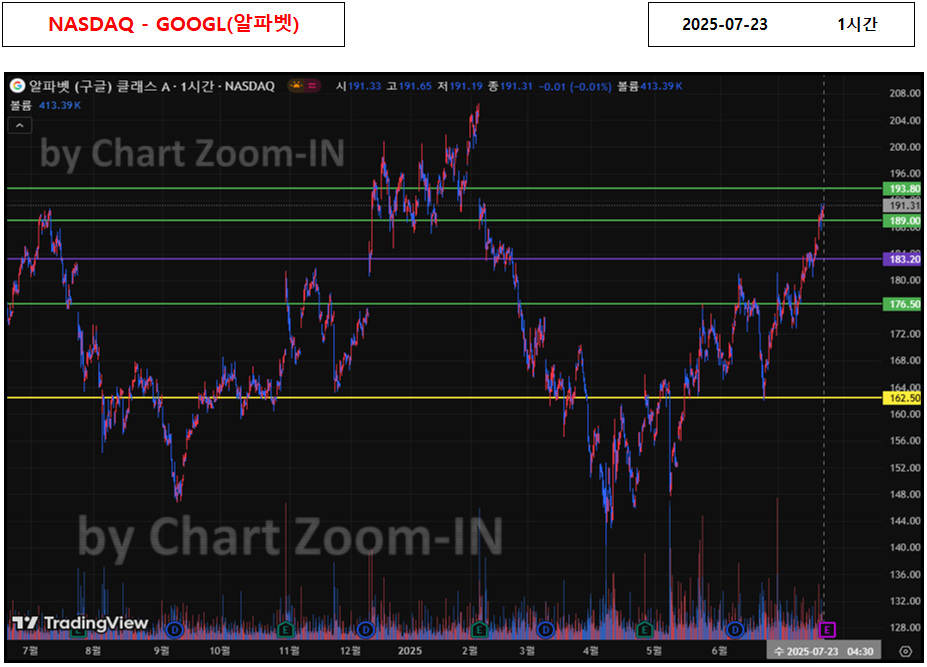This screenshot has width=927, height=667.
Task: Click the 148.00 price axis label
Action: [905, 494]
